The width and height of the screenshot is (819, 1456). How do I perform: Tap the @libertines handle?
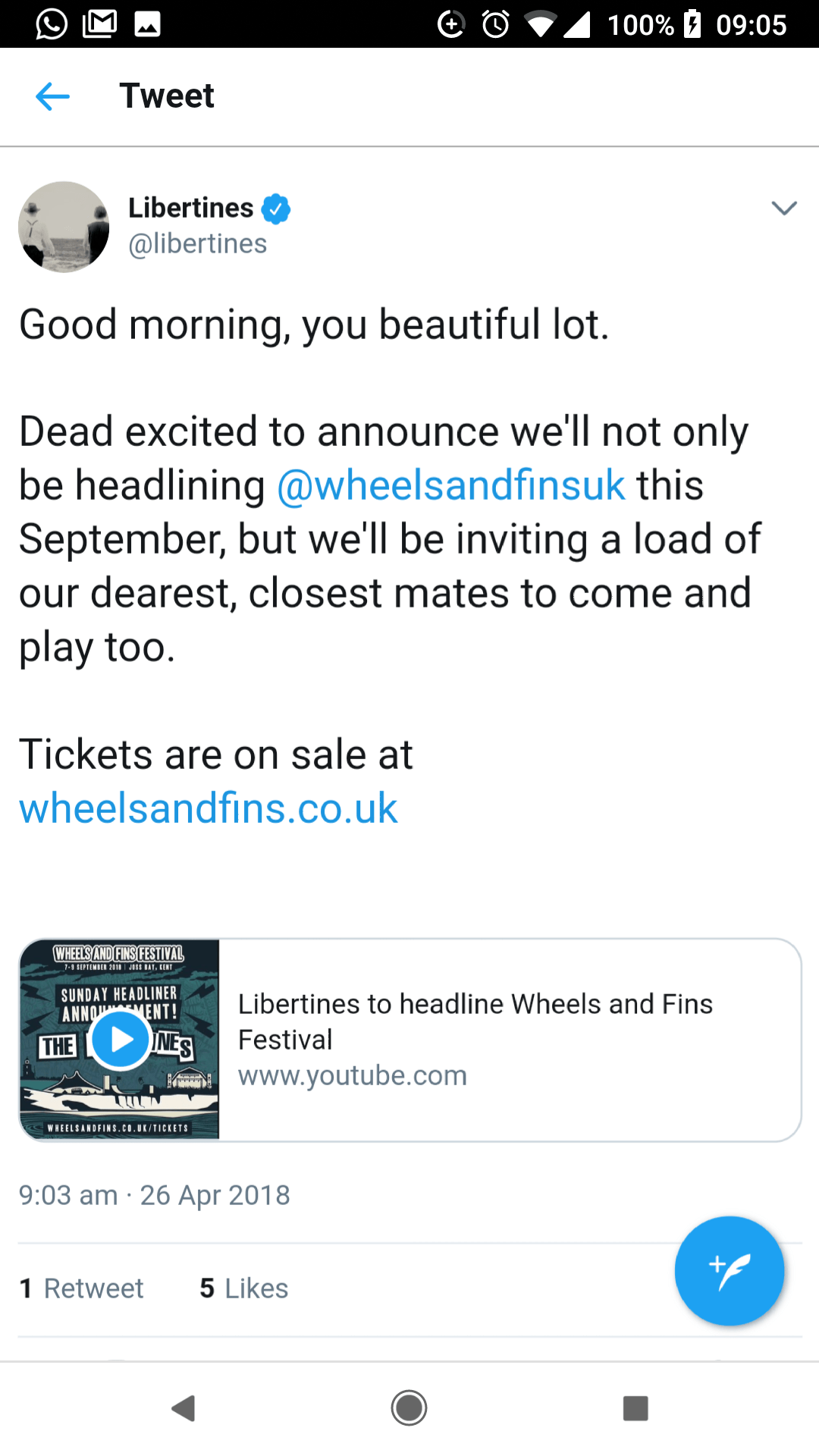pyautogui.click(x=198, y=244)
